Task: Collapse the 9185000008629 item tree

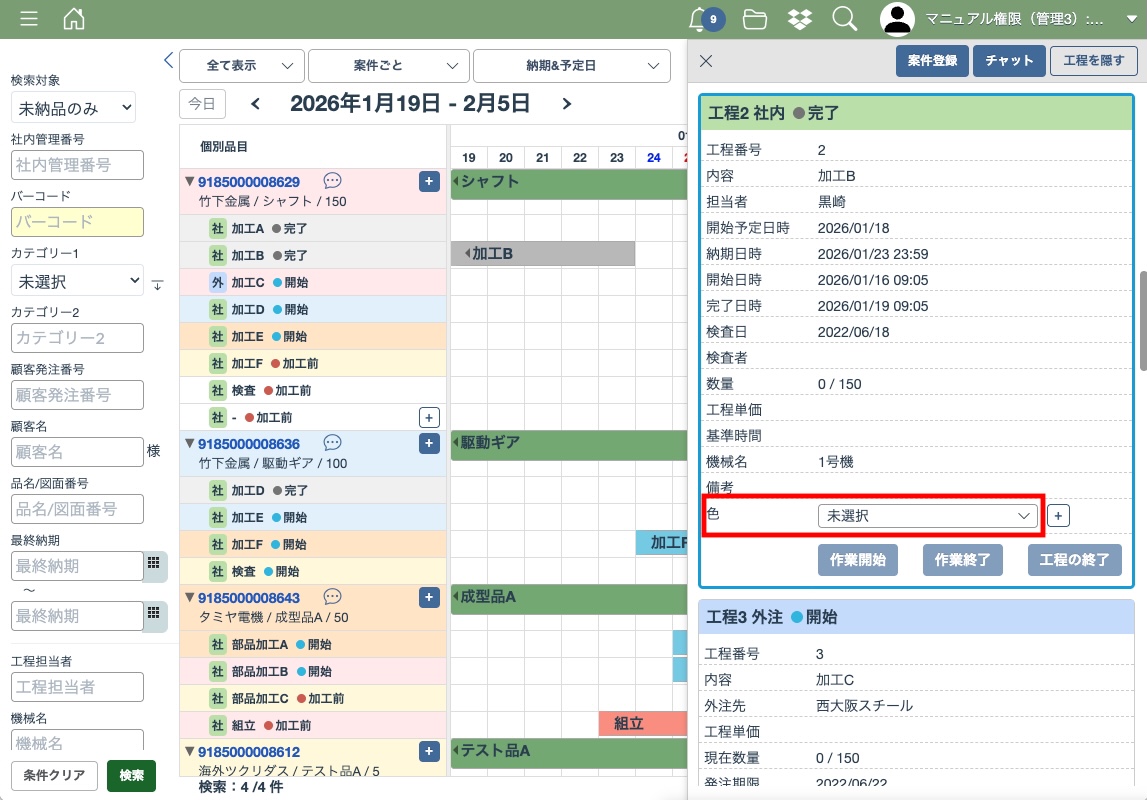Action: [189, 182]
